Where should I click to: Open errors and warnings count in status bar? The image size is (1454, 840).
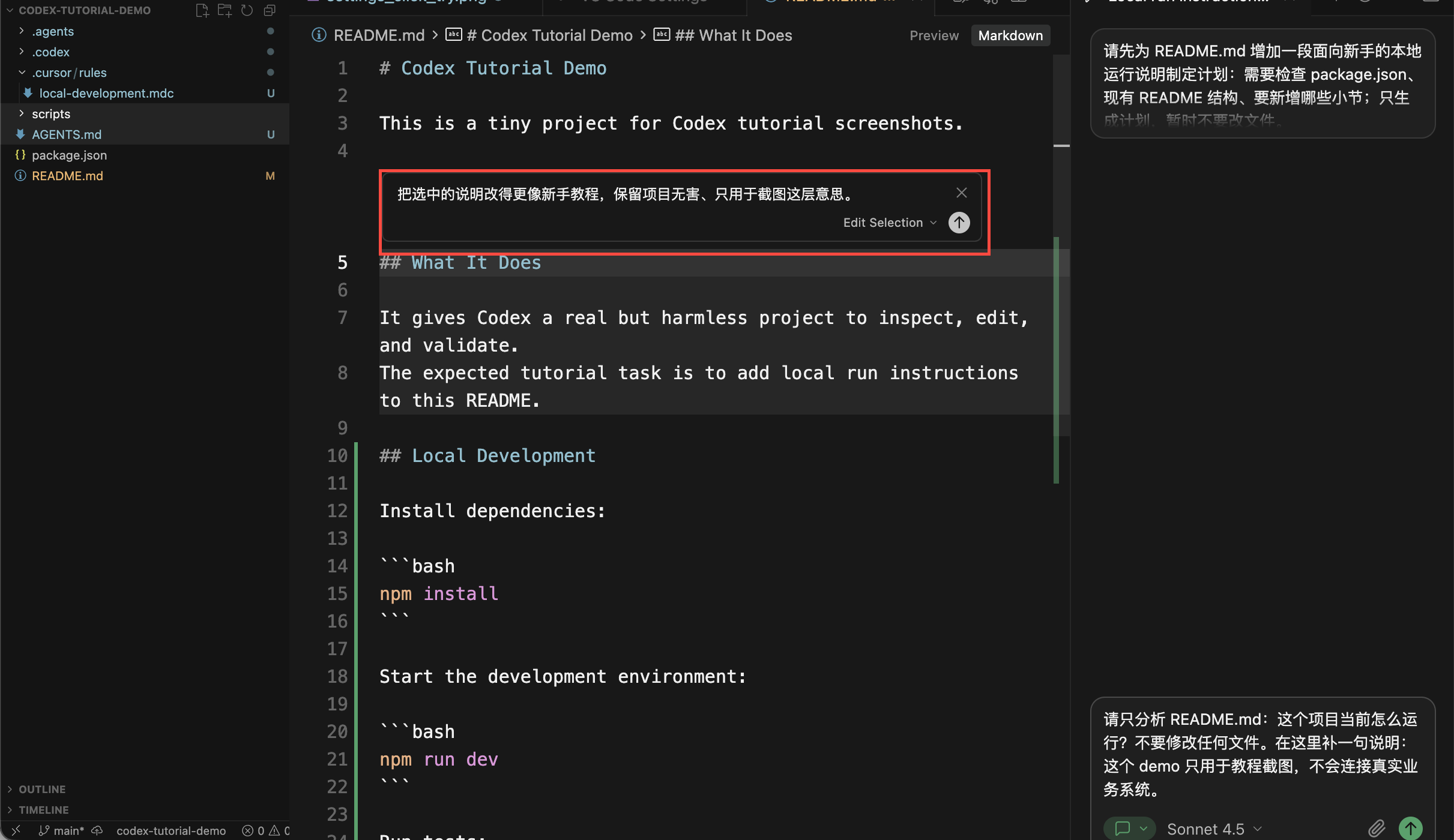click(266, 831)
